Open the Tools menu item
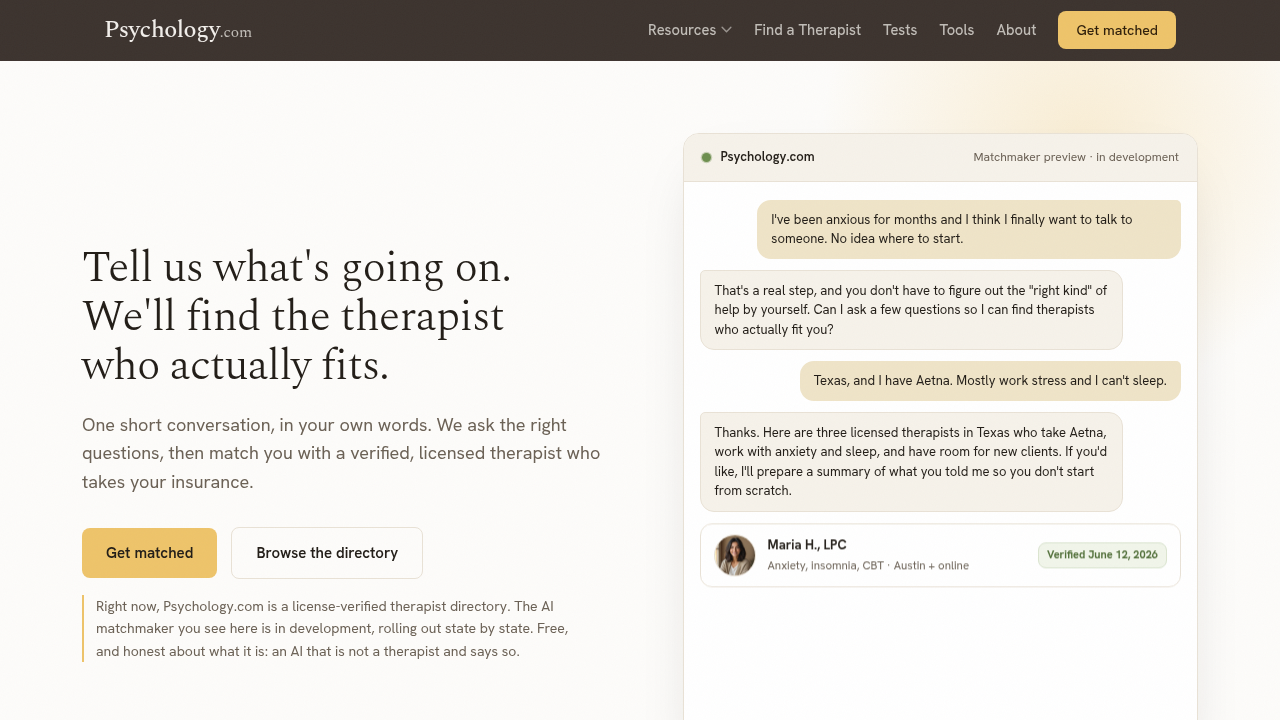 pos(956,30)
